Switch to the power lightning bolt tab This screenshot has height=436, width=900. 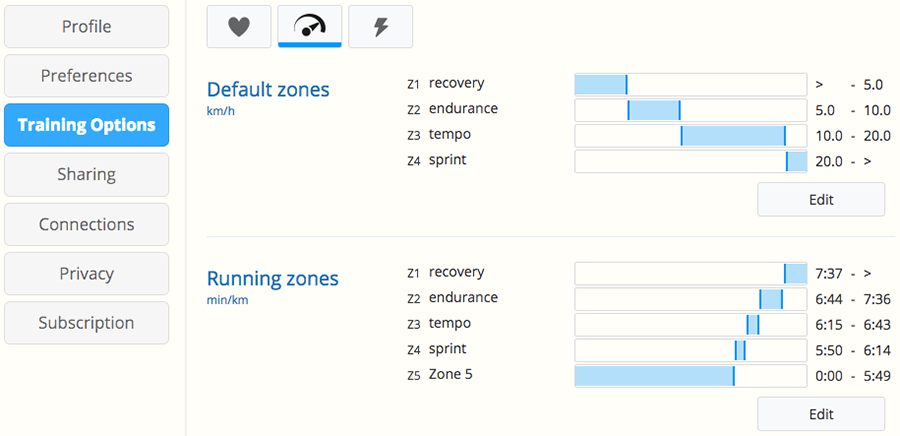381,26
